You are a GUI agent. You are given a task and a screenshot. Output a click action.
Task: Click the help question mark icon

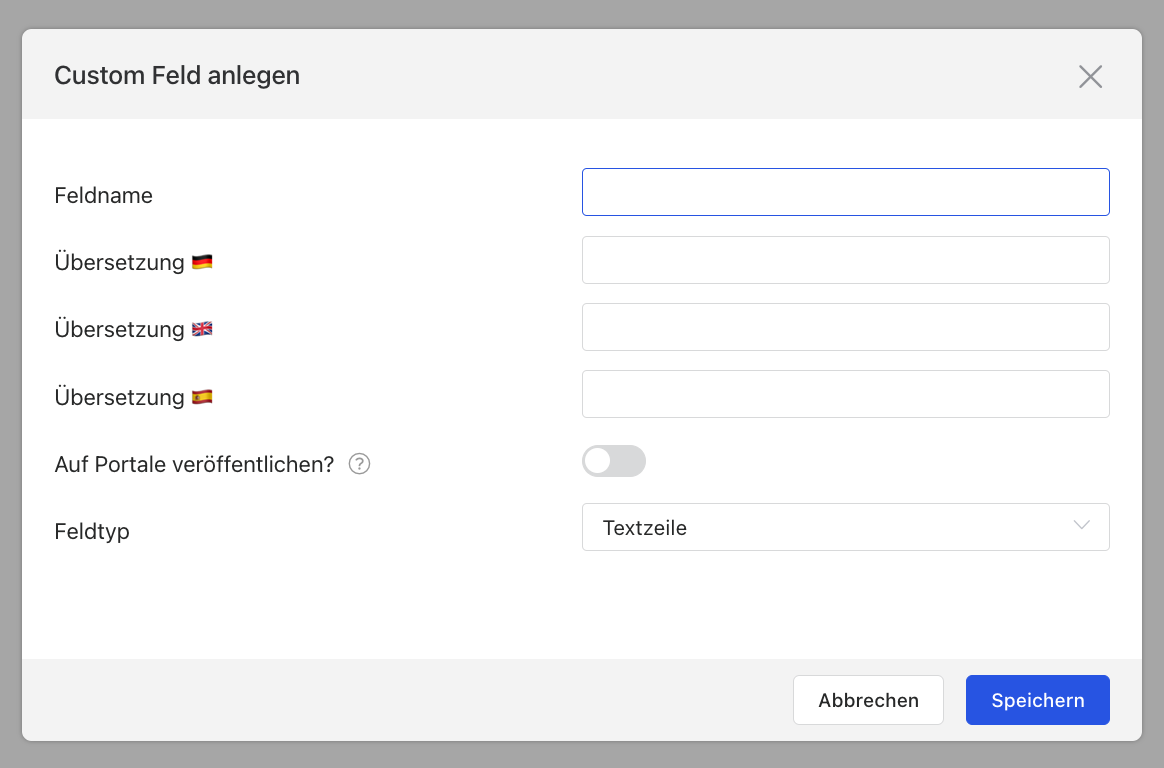click(360, 464)
